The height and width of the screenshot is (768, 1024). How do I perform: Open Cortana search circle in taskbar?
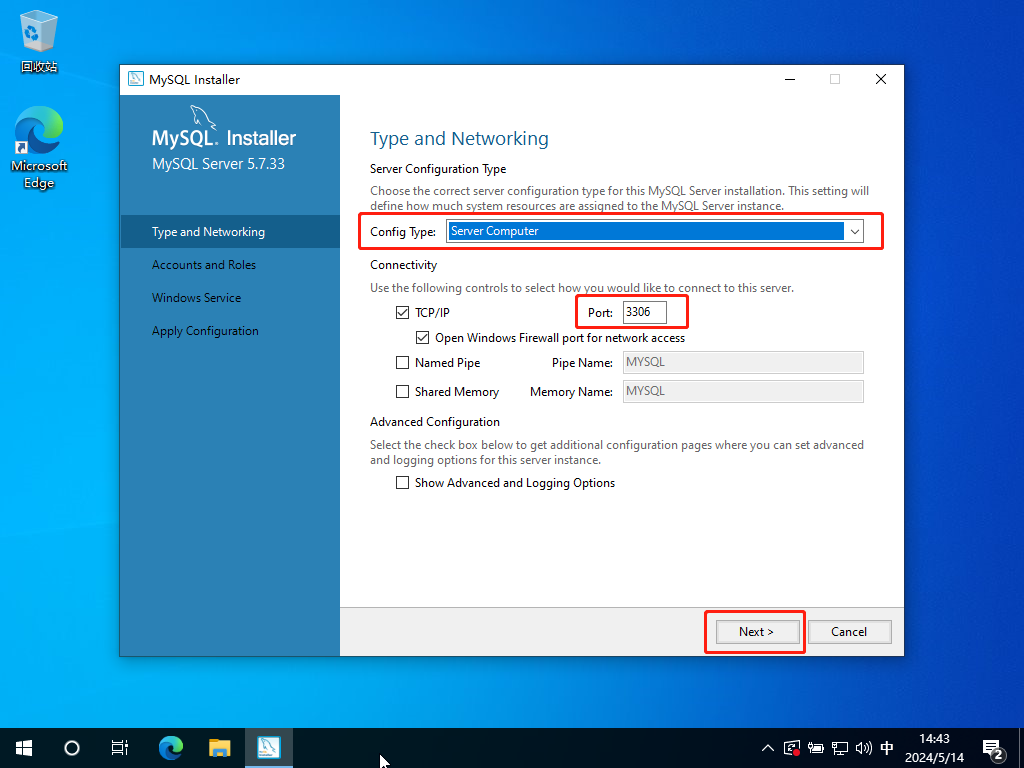(x=72, y=747)
